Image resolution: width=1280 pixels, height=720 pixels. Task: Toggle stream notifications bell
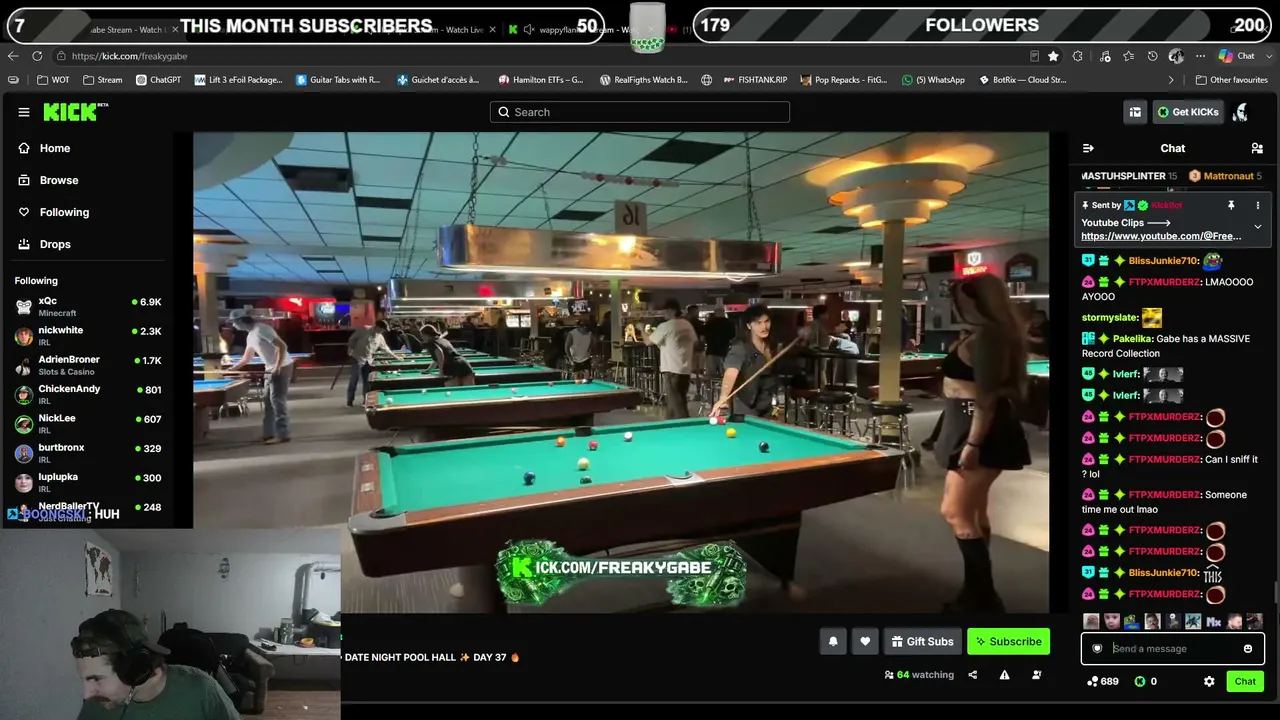click(833, 642)
